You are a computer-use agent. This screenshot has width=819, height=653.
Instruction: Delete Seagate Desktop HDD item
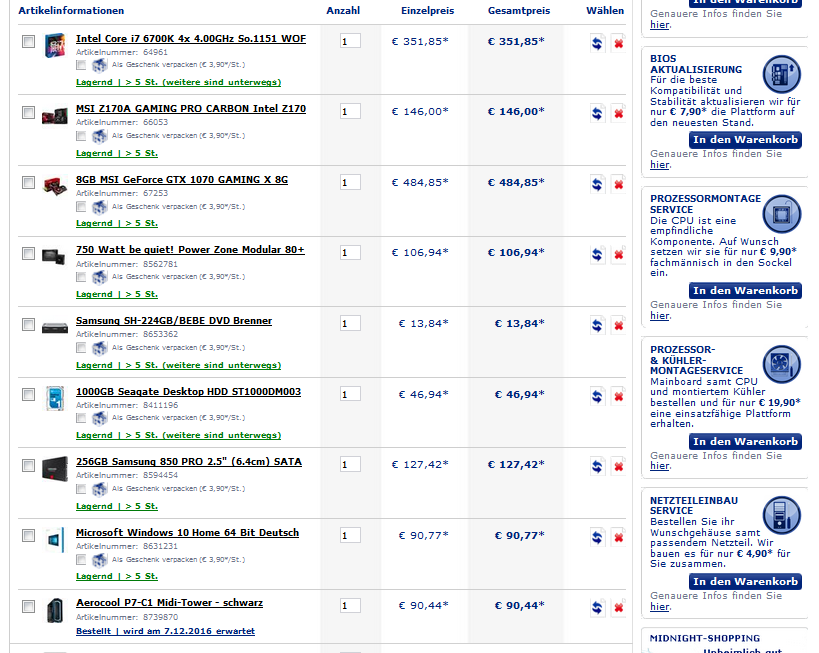[618, 396]
